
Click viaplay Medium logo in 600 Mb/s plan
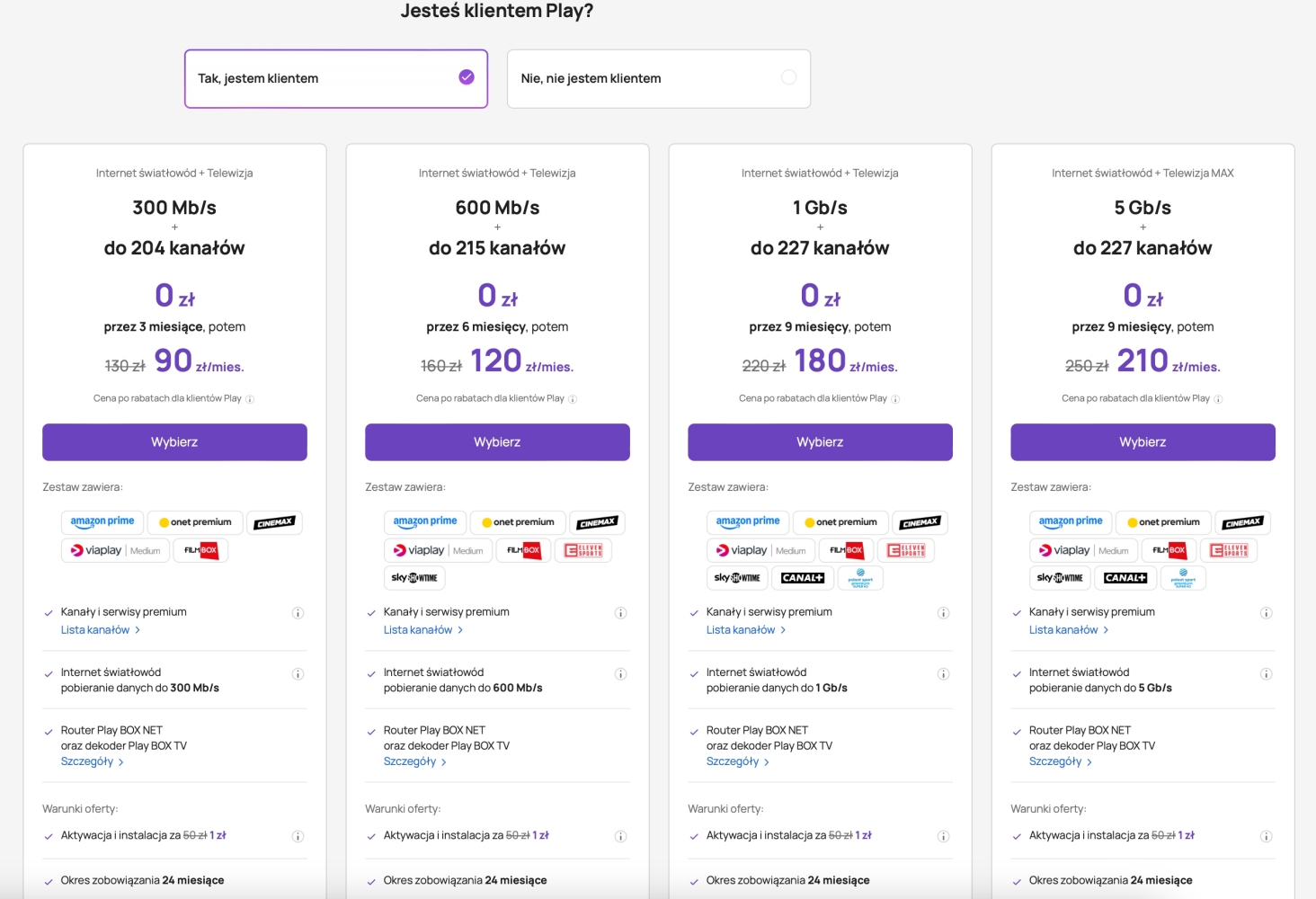click(438, 550)
